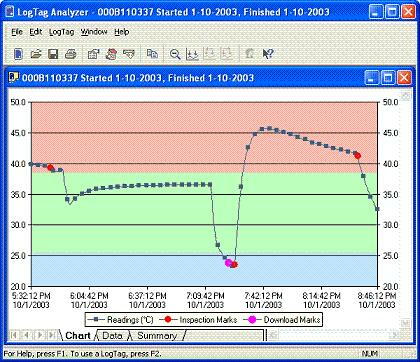Click the horizontal scrollbar's left arrow
The width and height of the screenshot is (420, 362).
tap(273, 335)
